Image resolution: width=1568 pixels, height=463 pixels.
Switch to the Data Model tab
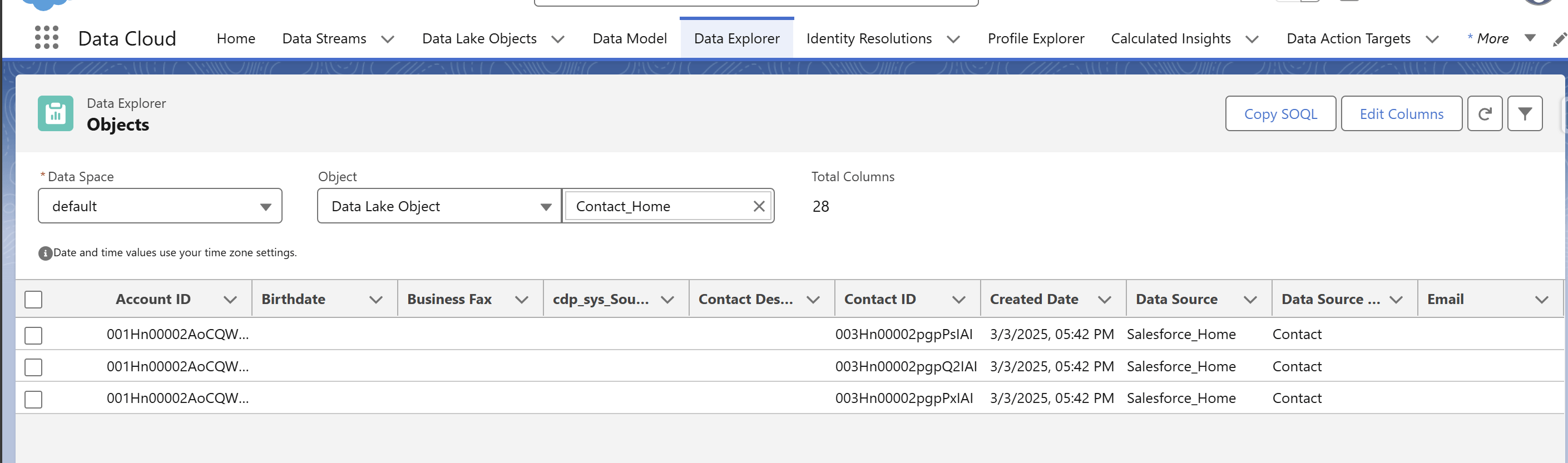pyautogui.click(x=630, y=39)
